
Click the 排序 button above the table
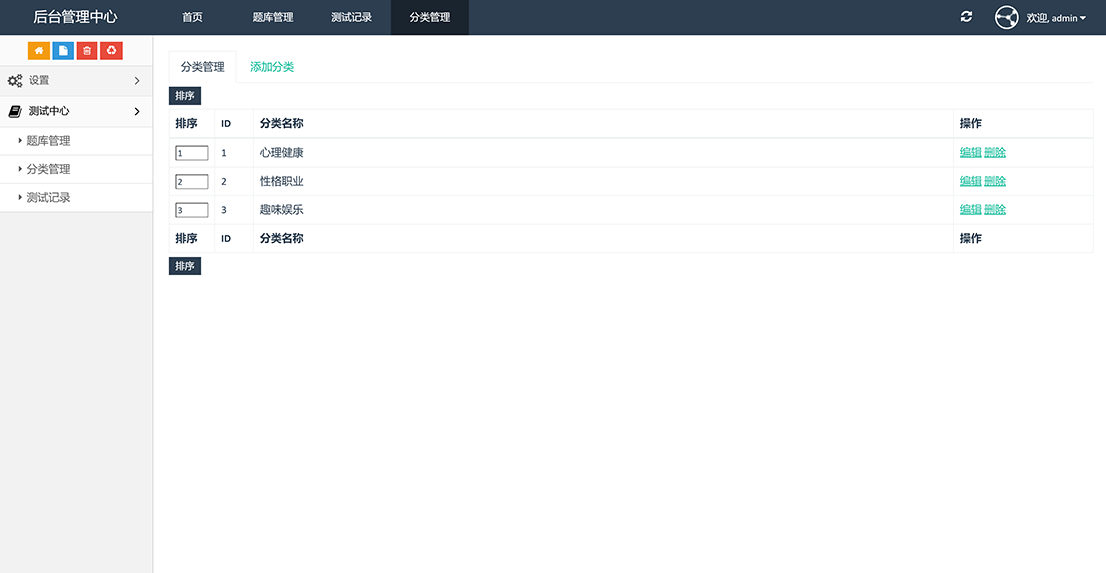coord(185,96)
